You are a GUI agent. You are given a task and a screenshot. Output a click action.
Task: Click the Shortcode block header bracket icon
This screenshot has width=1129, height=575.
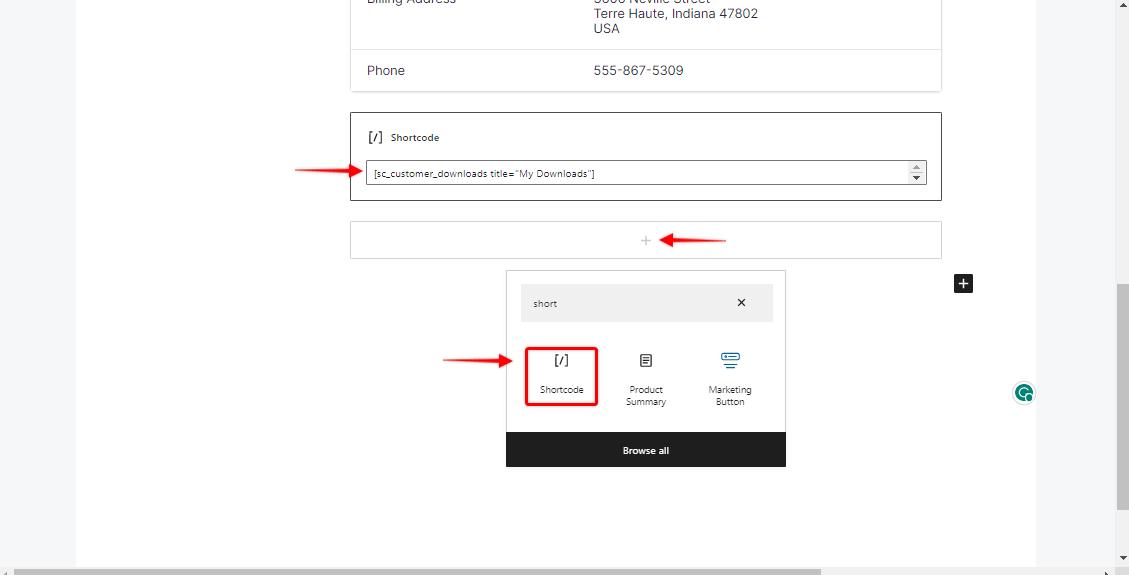(375, 137)
